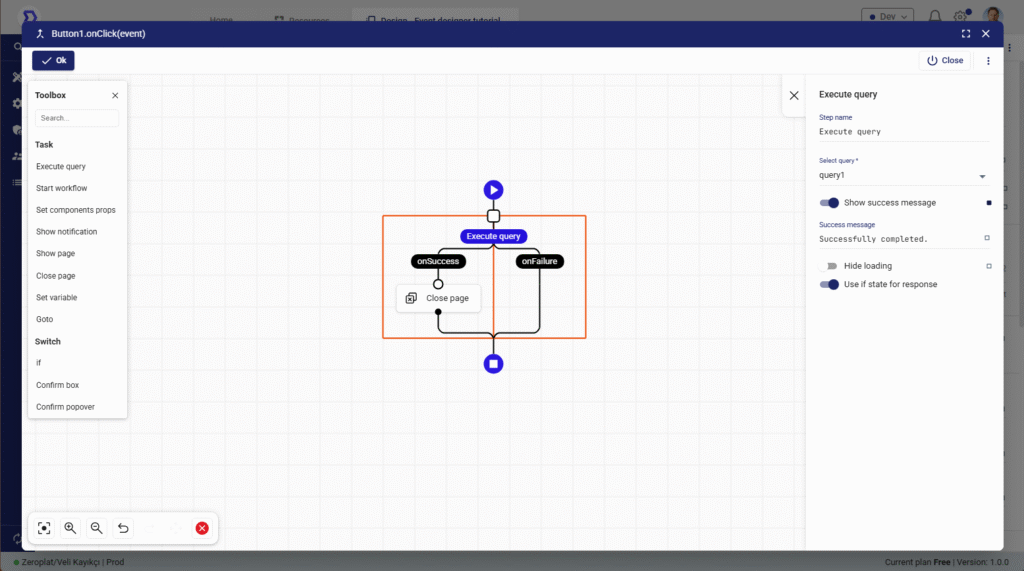Zoom in on the workflow canvas
The height and width of the screenshot is (571, 1024).
[70, 528]
